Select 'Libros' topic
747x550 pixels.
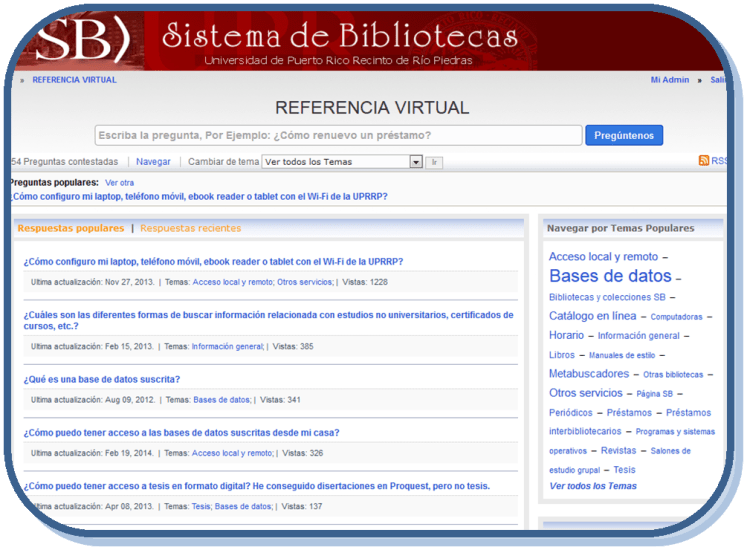click(x=562, y=355)
